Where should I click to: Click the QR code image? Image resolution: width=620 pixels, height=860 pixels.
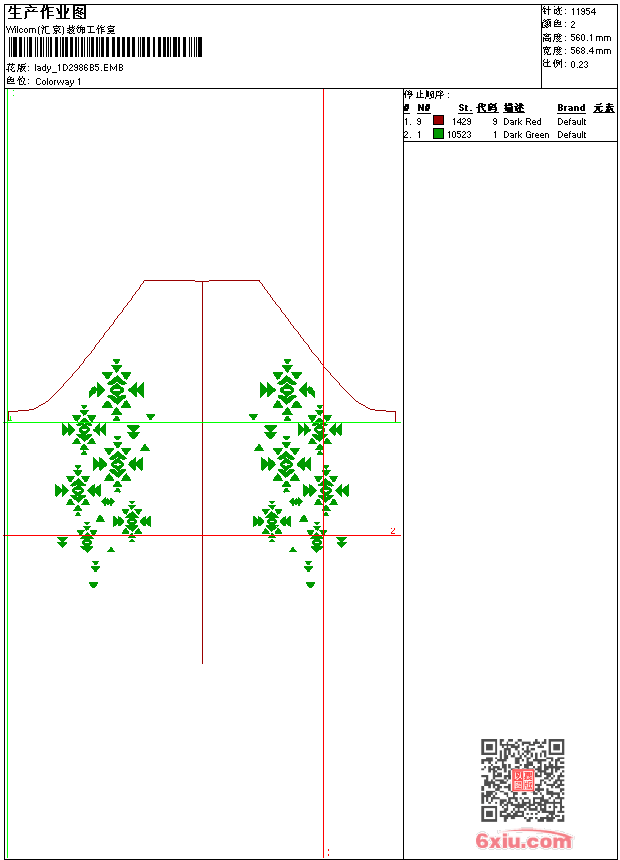point(522,780)
